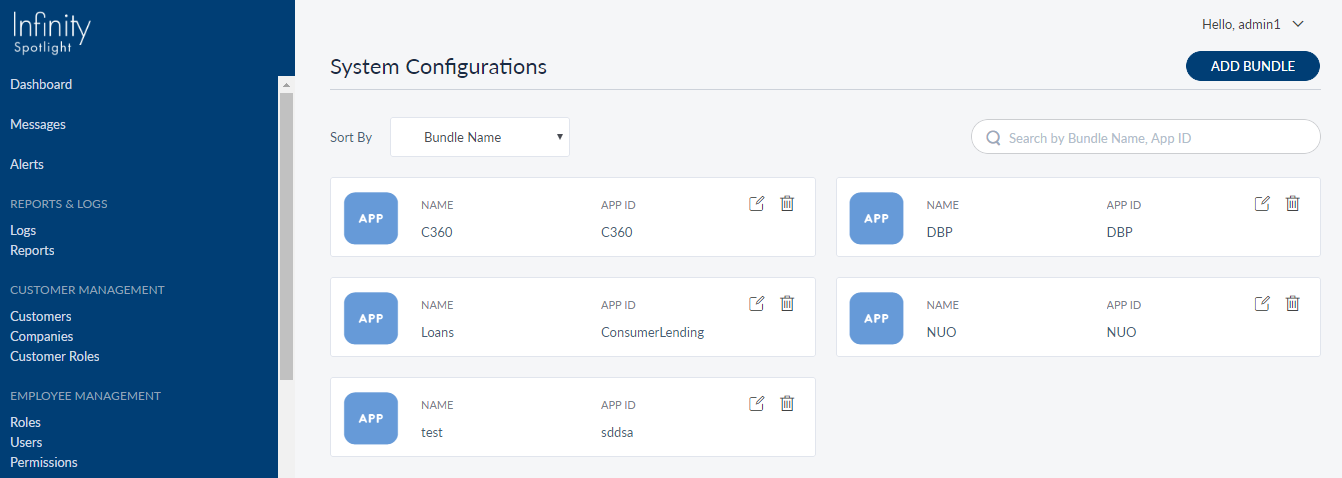Open the Customer Roles link
1342x478 pixels.
point(55,357)
